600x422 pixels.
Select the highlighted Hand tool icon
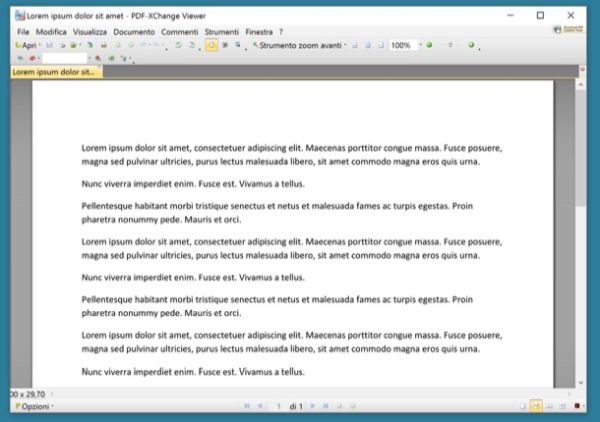click(212, 46)
